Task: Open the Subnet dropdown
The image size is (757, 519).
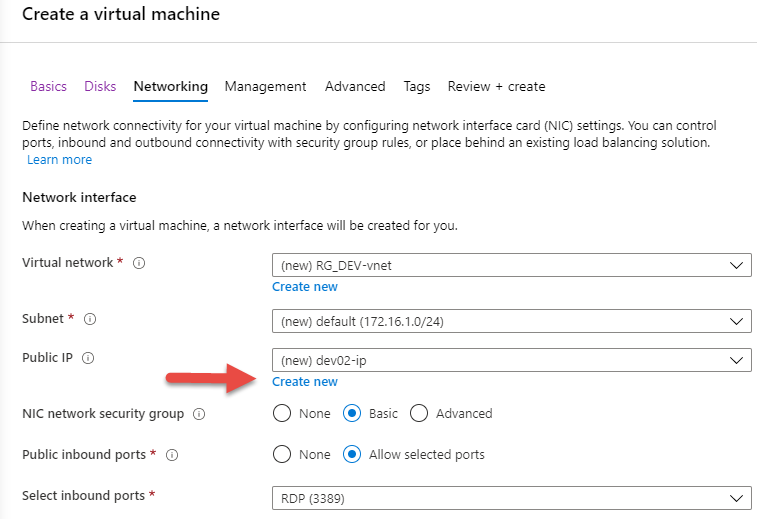Action: (x=512, y=321)
